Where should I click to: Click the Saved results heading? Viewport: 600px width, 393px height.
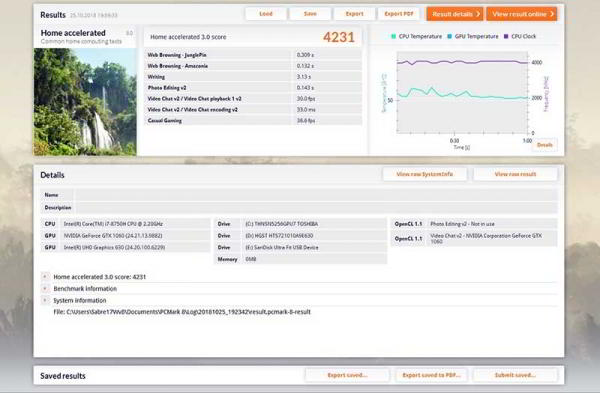pos(63,376)
